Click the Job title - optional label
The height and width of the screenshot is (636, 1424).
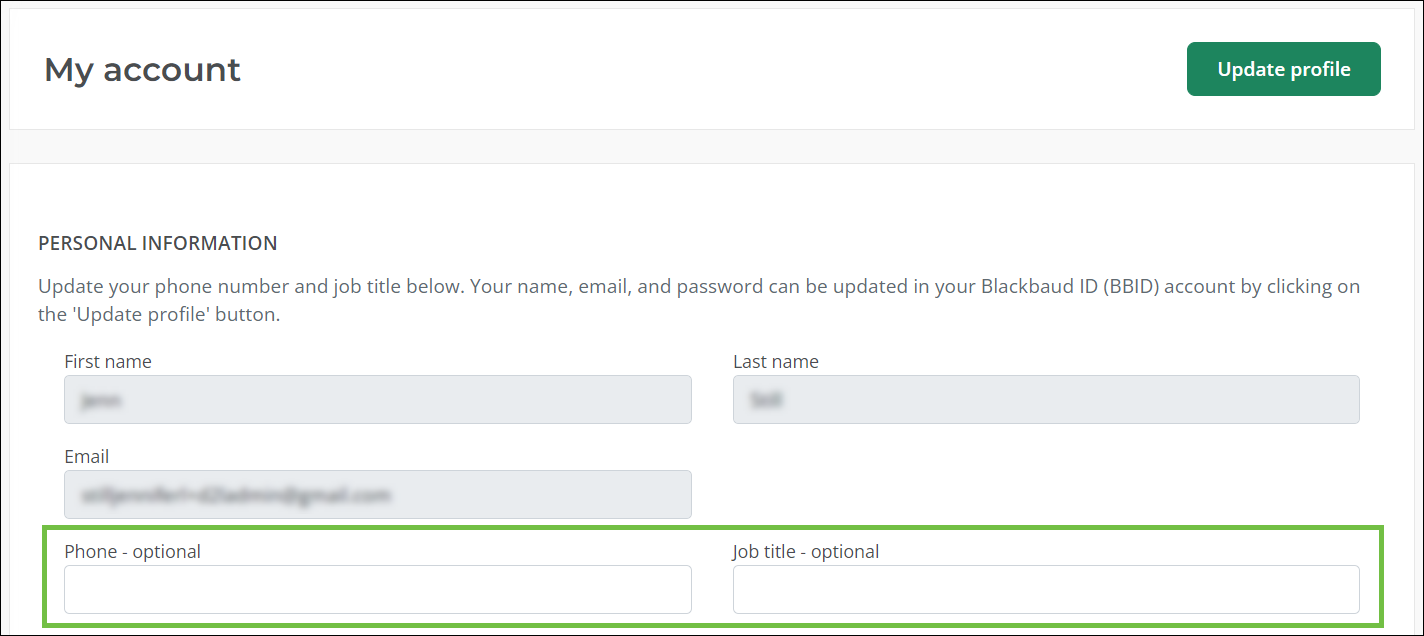(805, 551)
